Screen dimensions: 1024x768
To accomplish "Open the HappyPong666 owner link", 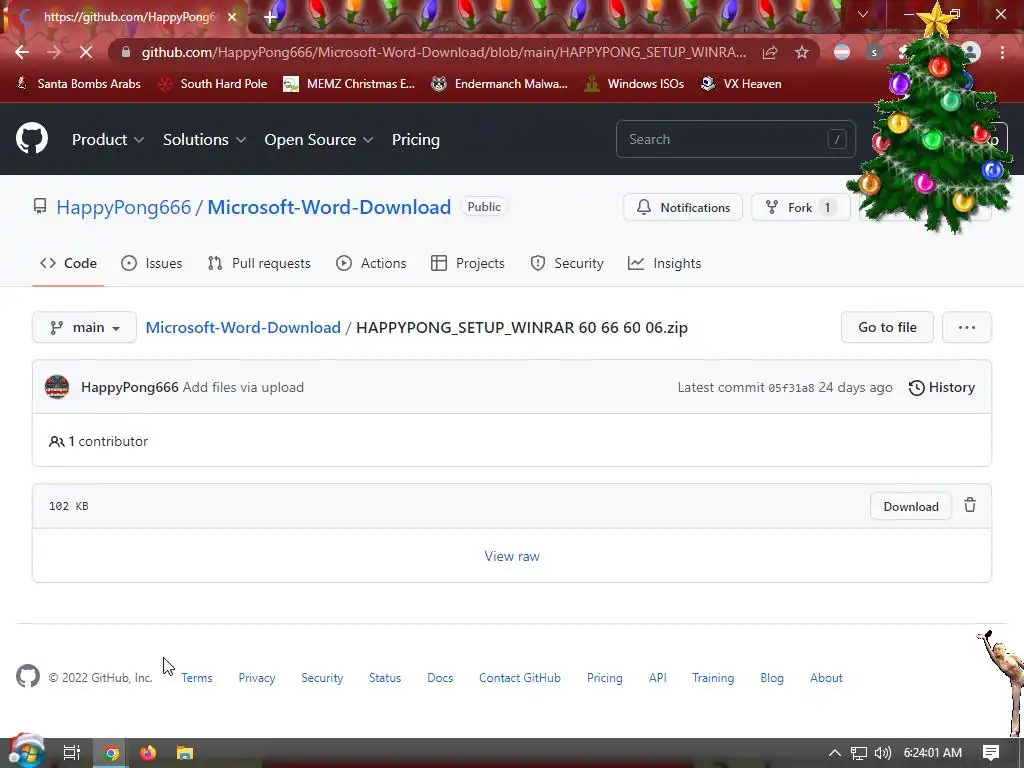I will coord(123,207).
